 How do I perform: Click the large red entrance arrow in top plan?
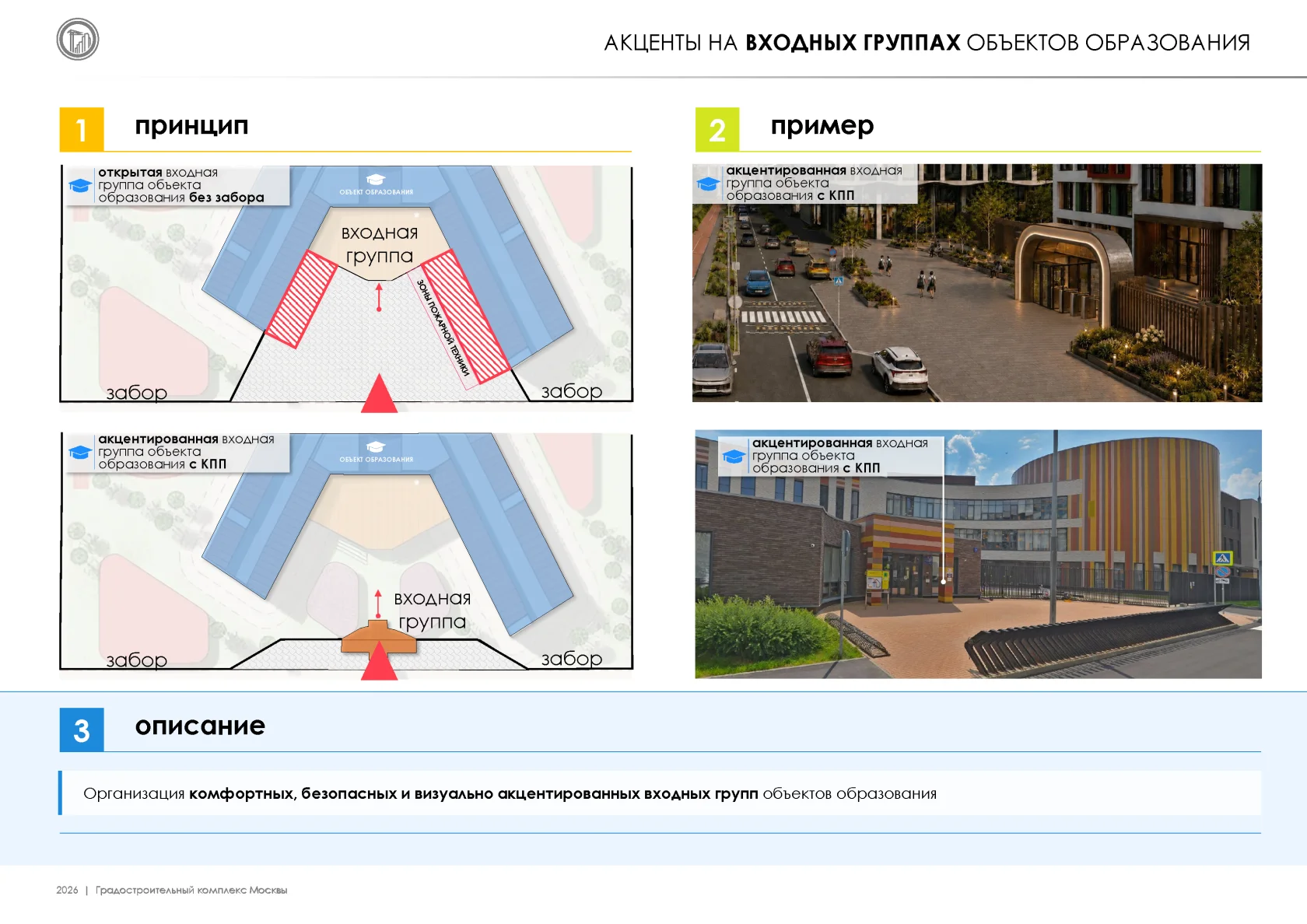[380, 394]
